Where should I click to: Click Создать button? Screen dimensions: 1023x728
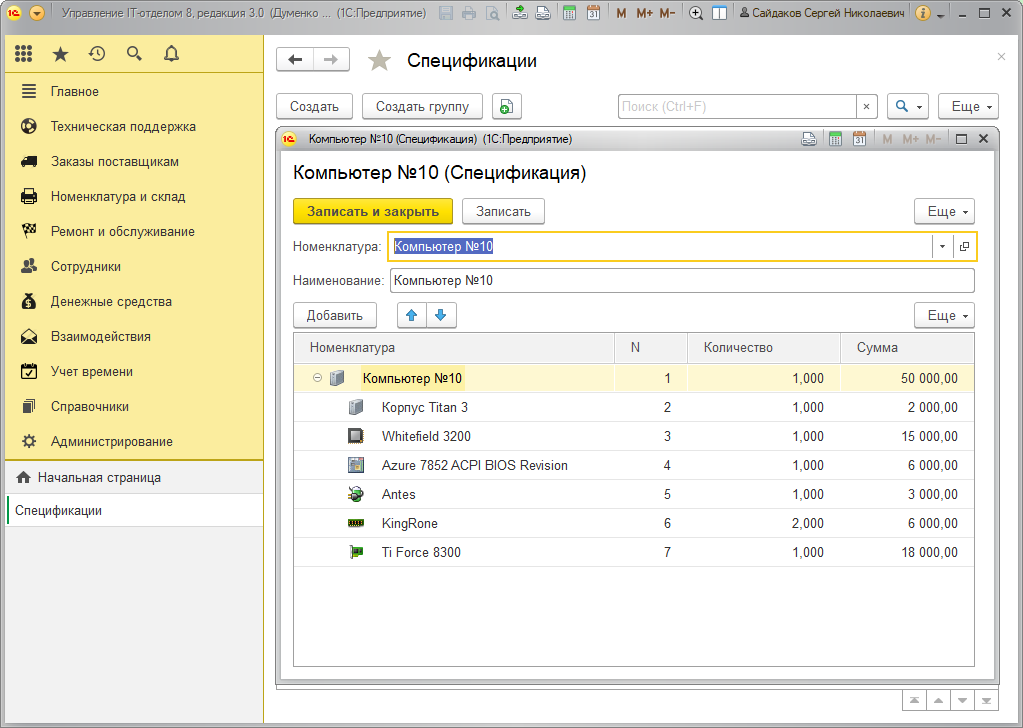pos(314,106)
